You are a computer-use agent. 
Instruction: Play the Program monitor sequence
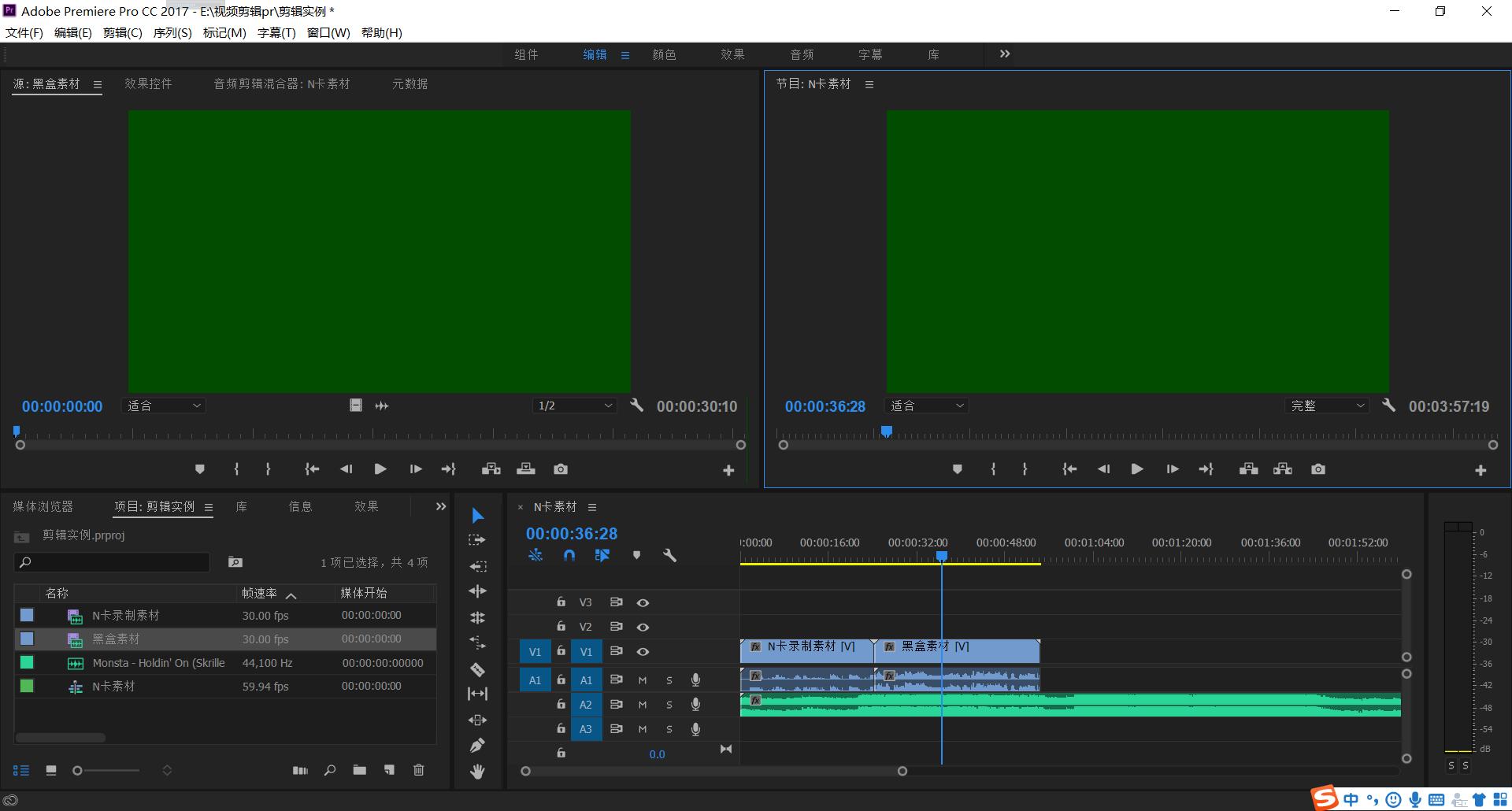coord(1136,469)
